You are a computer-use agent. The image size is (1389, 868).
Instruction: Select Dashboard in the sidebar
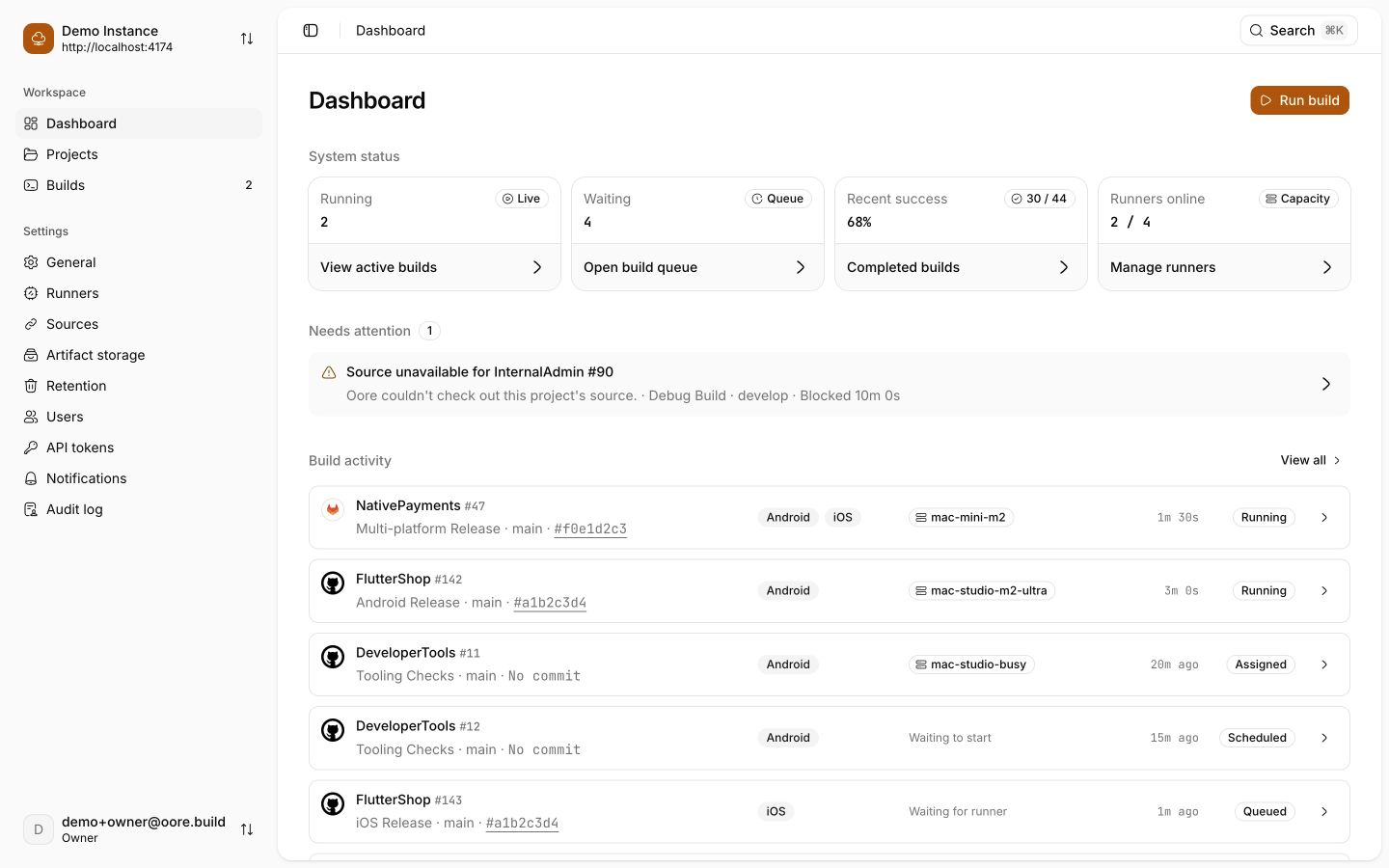pyautogui.click(x=139, y=123)
